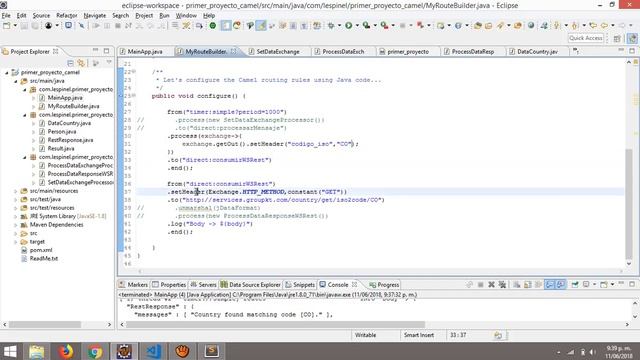Toggle Scroll Lock in Console toolbar
This screenshot has height=360, width=640.
tap(528, 284)
